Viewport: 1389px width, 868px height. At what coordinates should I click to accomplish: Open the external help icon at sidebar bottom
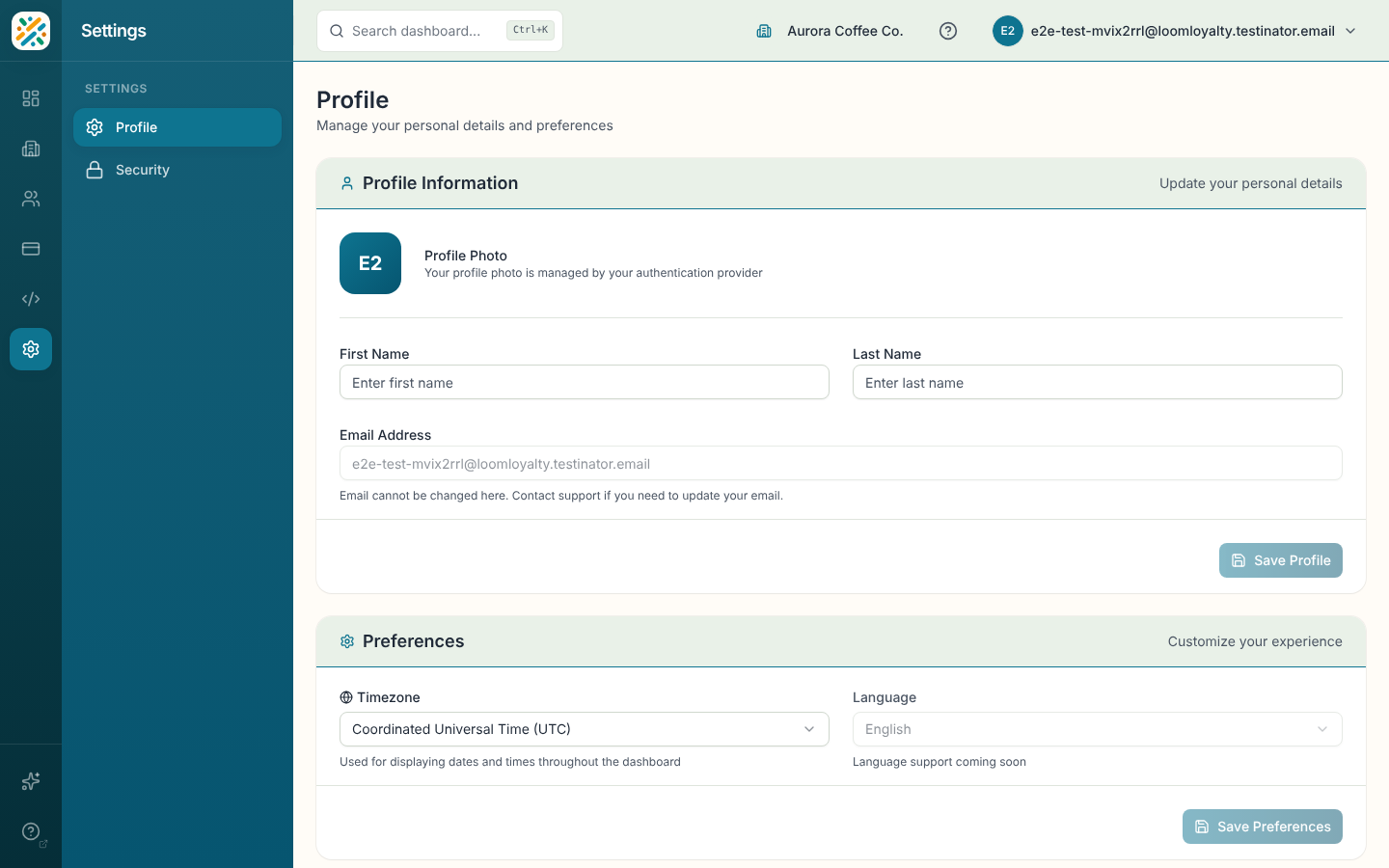[x=31, y=831]
